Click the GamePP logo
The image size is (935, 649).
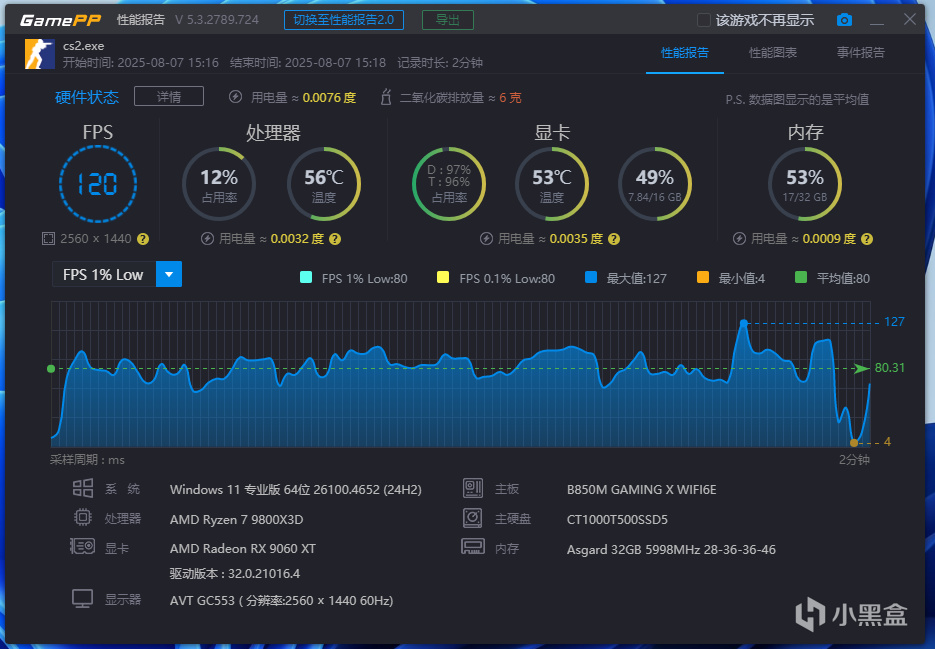point(60,20)
